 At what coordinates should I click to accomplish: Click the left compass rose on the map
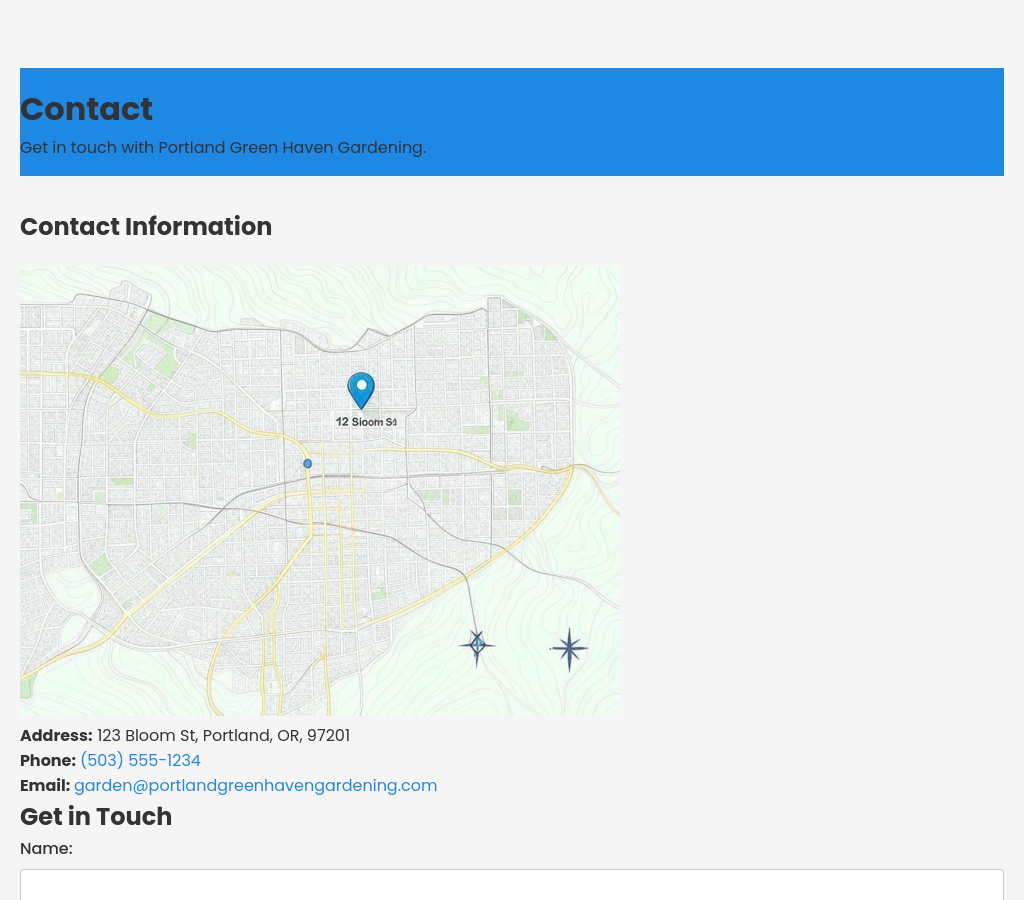[477, 646]
